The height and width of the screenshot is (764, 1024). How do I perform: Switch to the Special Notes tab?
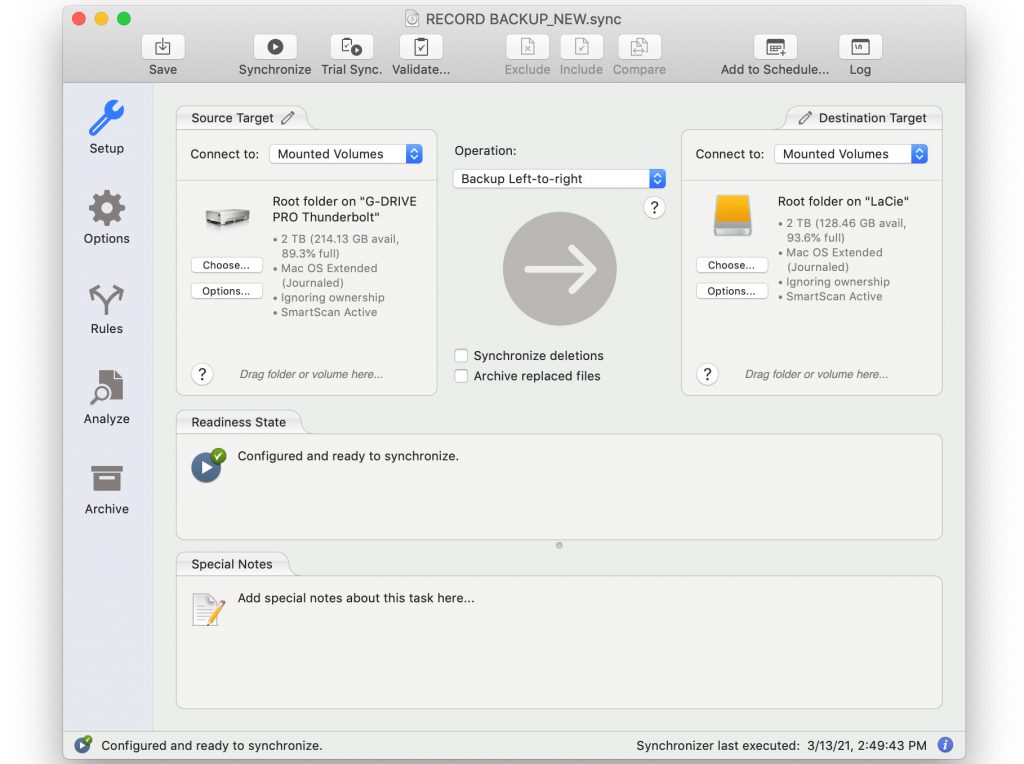[x=234, y=563]
